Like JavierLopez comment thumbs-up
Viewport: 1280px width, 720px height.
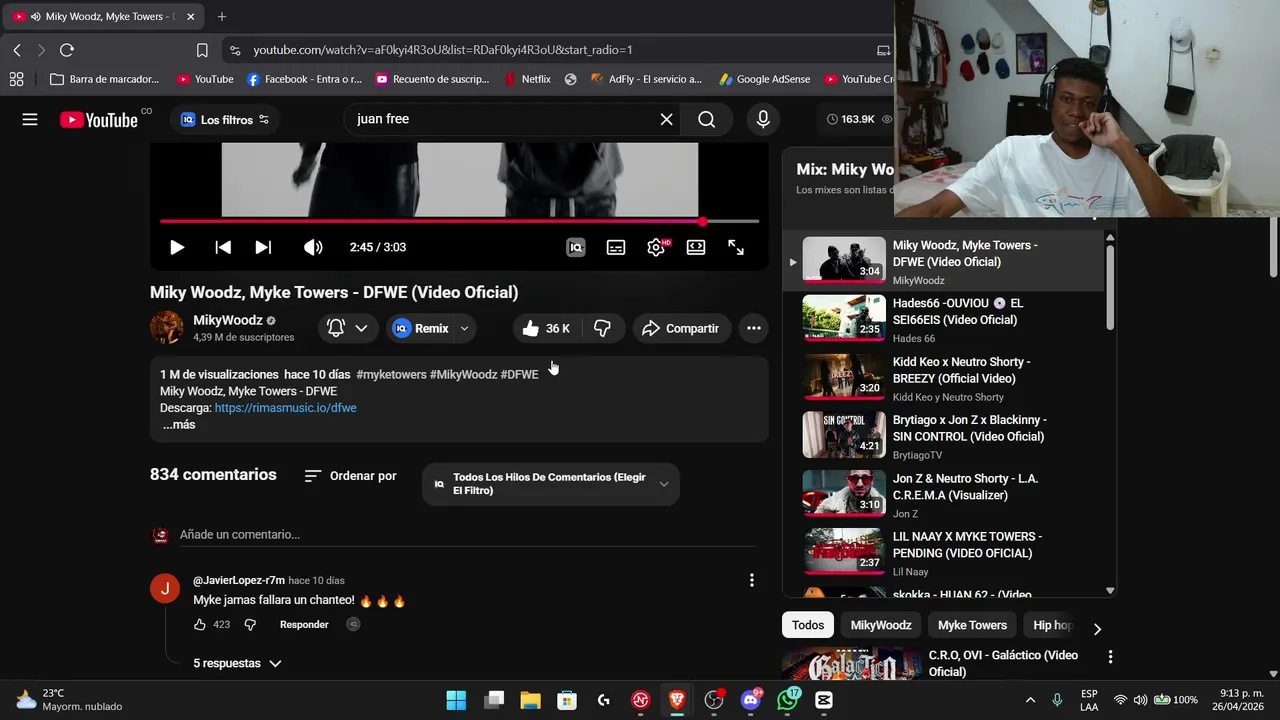[200, 624]
